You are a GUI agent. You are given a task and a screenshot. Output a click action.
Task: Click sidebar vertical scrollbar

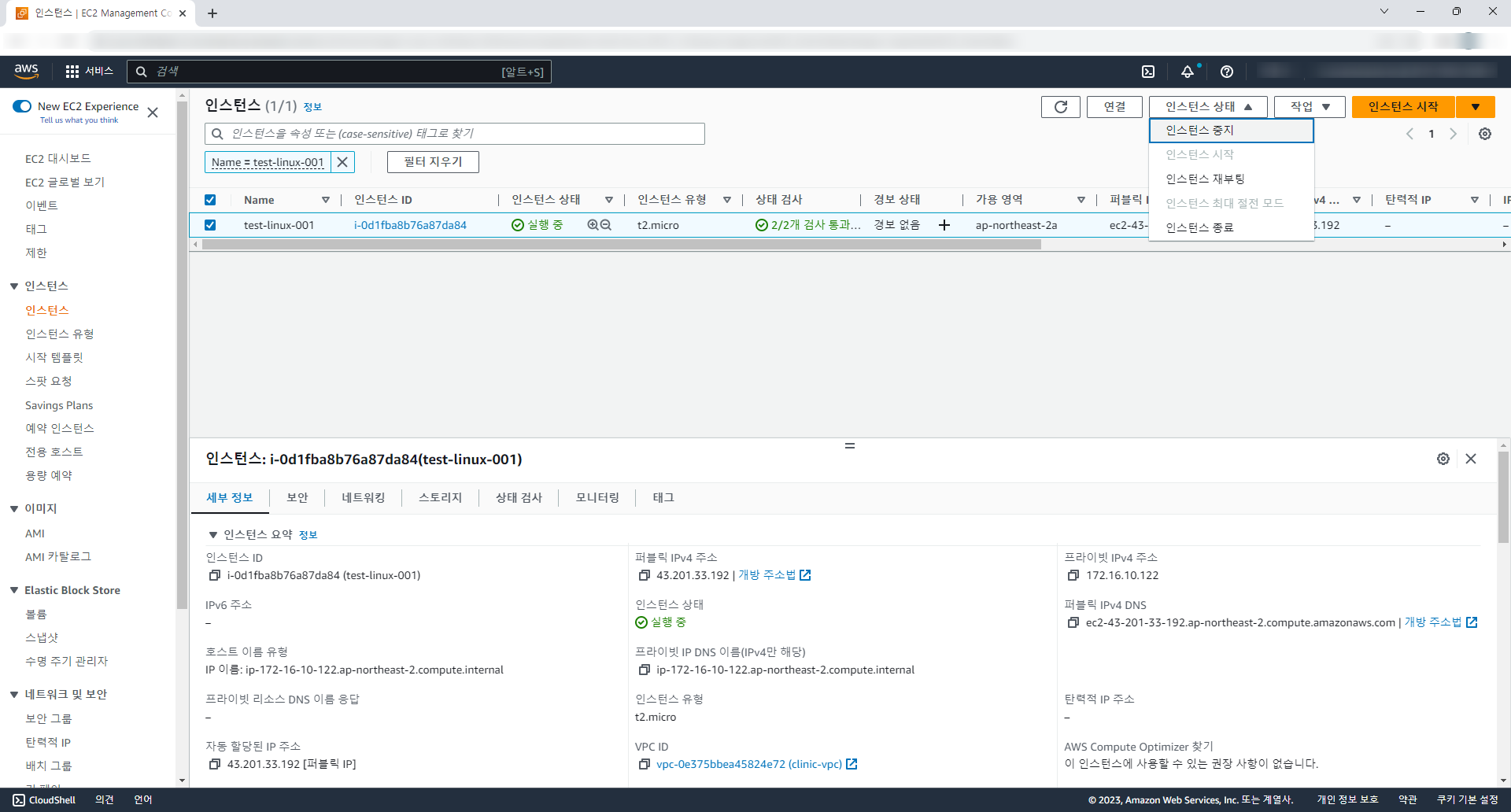tap(183, 354)
